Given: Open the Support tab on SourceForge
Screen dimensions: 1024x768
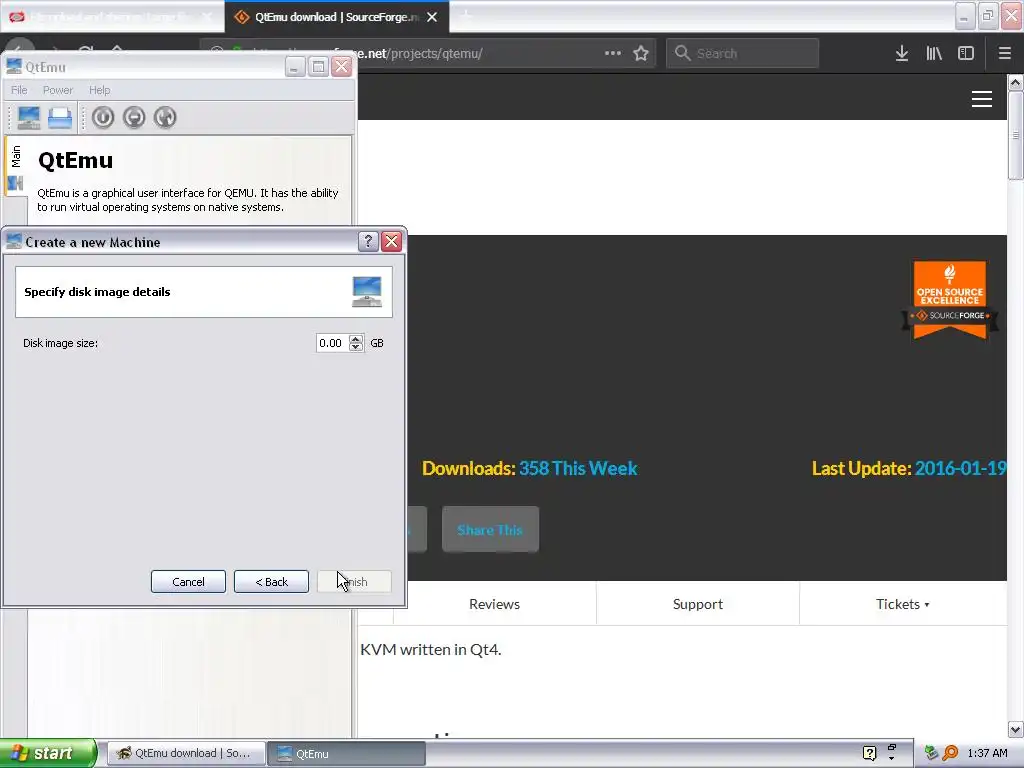Looking at the screenshot, I should pos(697,604).
